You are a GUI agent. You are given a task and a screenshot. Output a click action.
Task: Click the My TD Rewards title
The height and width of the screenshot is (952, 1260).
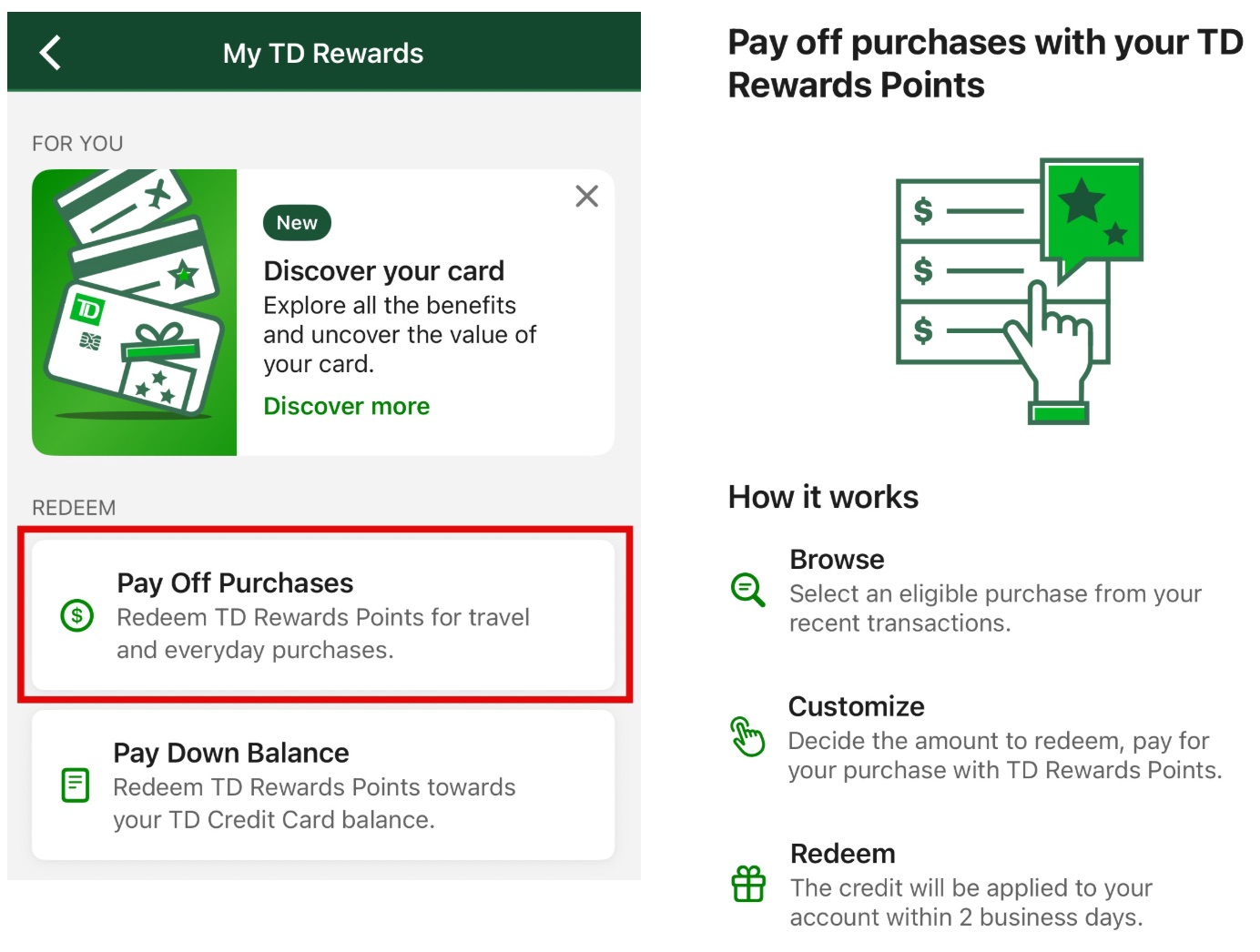pyautogui.click(x=323, y=52)
